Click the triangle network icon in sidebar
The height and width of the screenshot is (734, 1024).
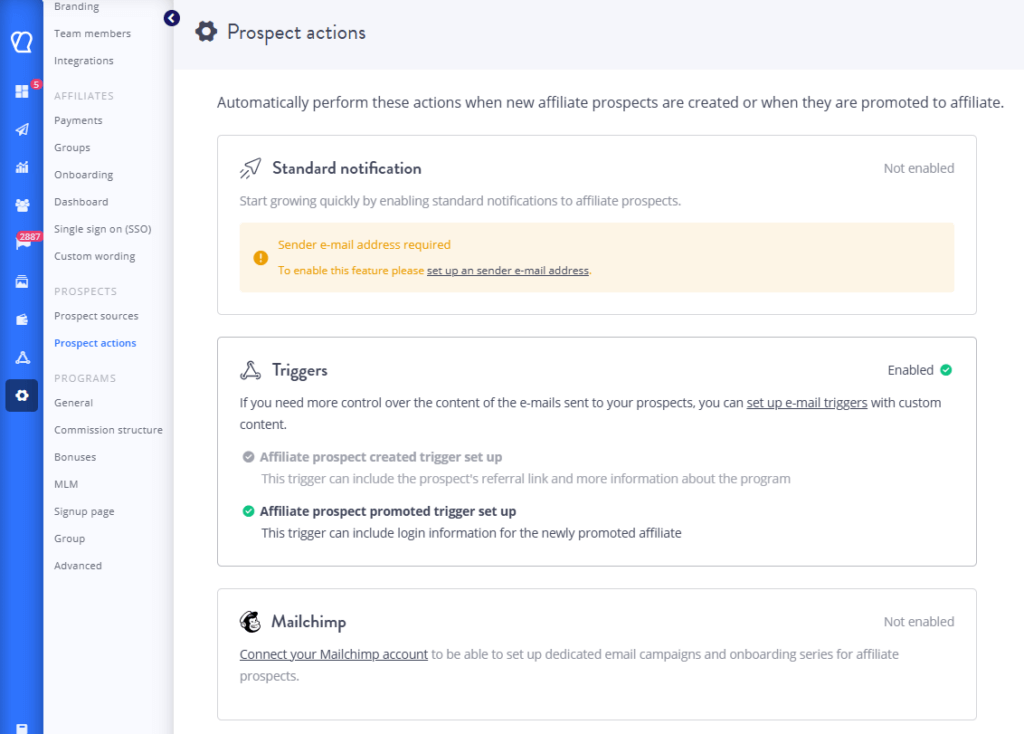(x=22, y=358)
